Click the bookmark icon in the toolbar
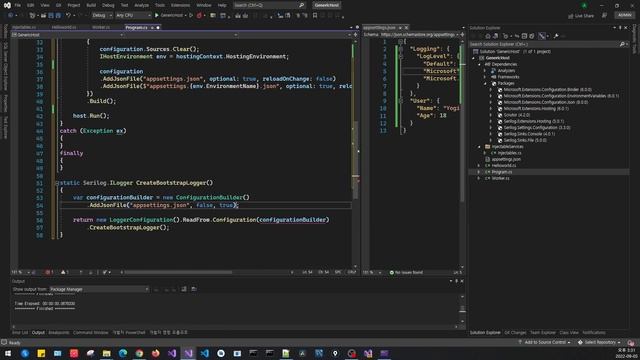 pos(315,16)
